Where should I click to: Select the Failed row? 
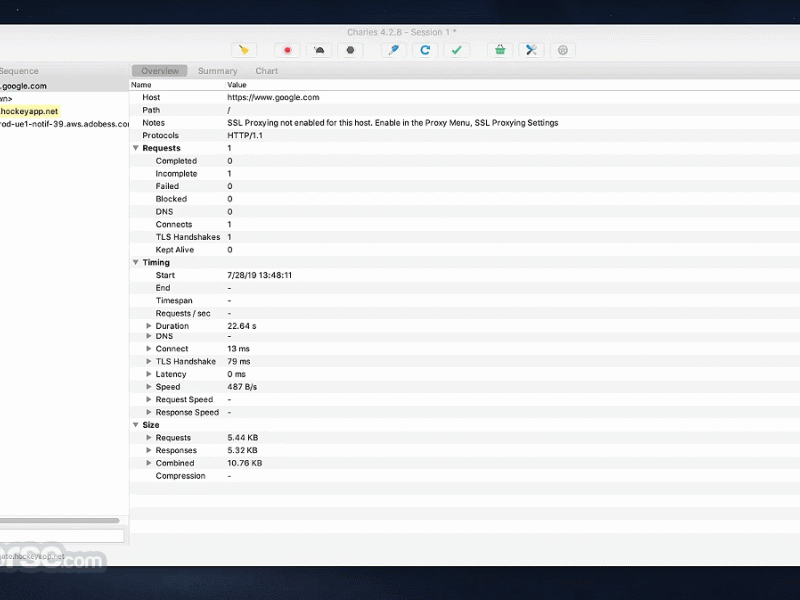(465, 186)
